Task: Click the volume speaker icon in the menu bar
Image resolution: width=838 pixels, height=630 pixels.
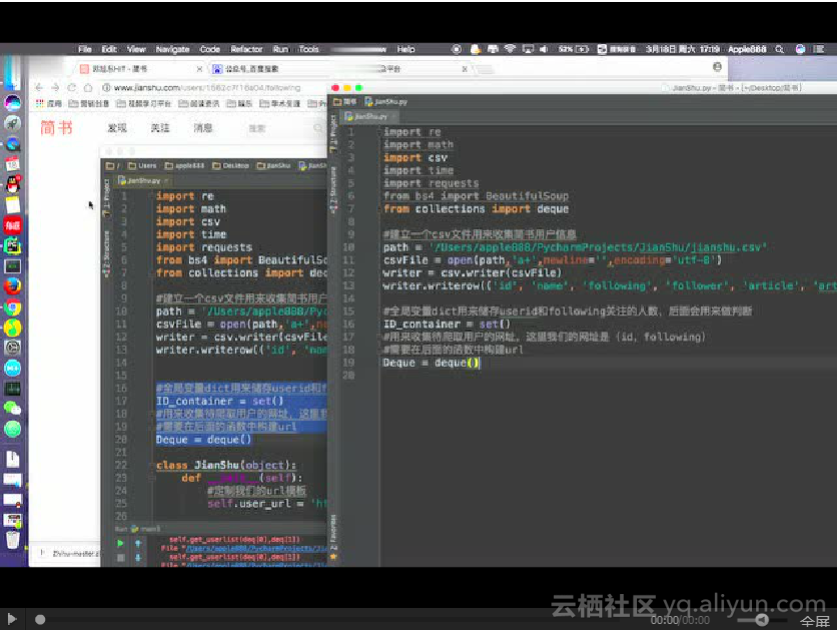Action: point(544,49)
